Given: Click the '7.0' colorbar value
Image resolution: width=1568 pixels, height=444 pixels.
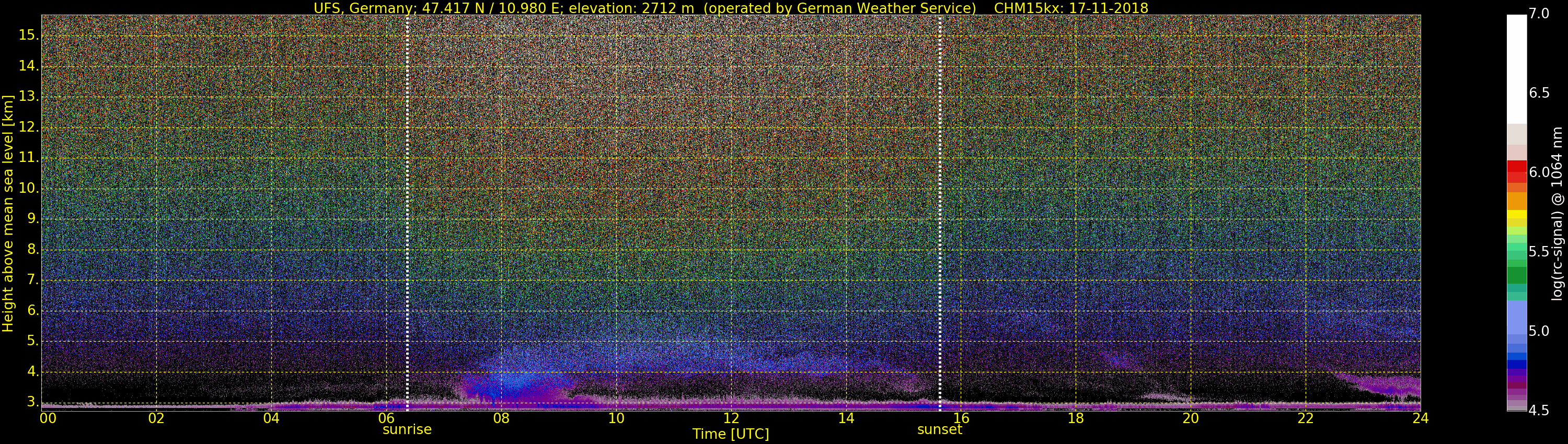Looking at the screenshot, I should coord(1539,14).
